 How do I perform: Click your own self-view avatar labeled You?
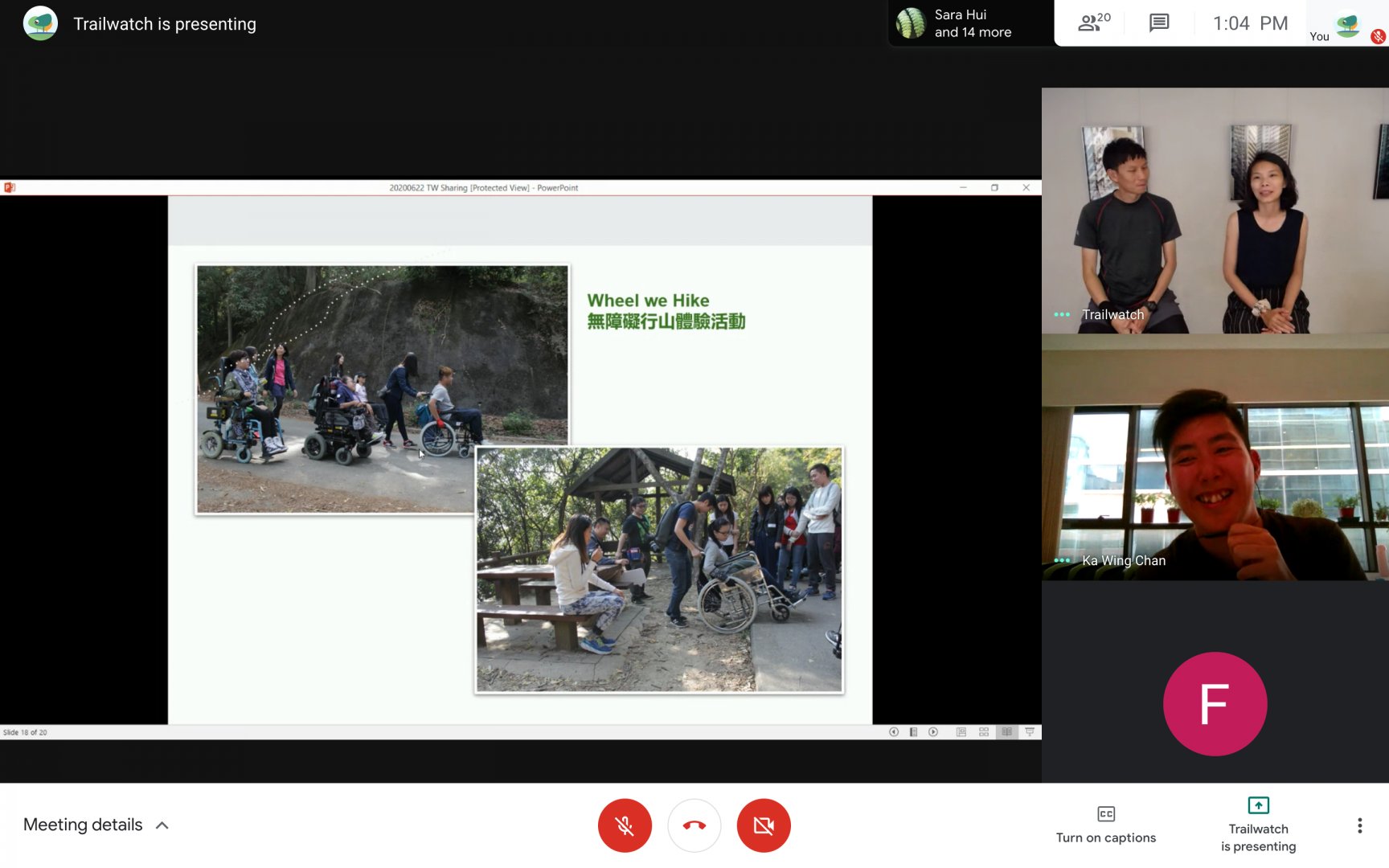tap(1348, 24)
